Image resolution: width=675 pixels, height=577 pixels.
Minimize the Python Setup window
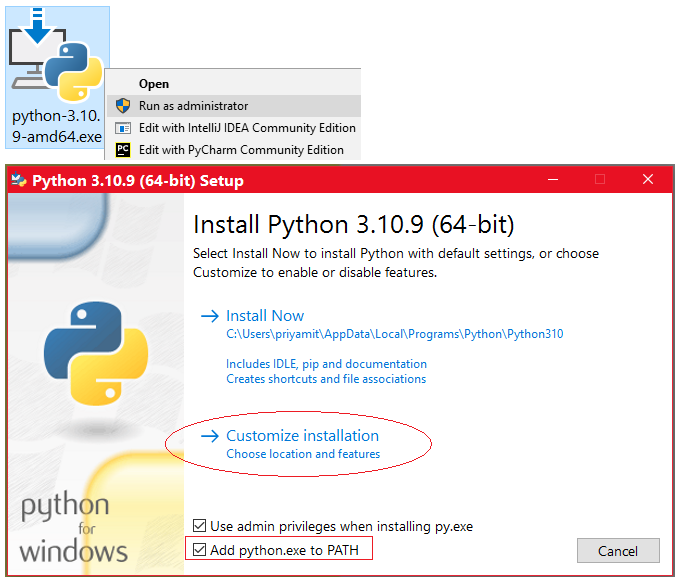pyautogui.click(x=553, y=179)
